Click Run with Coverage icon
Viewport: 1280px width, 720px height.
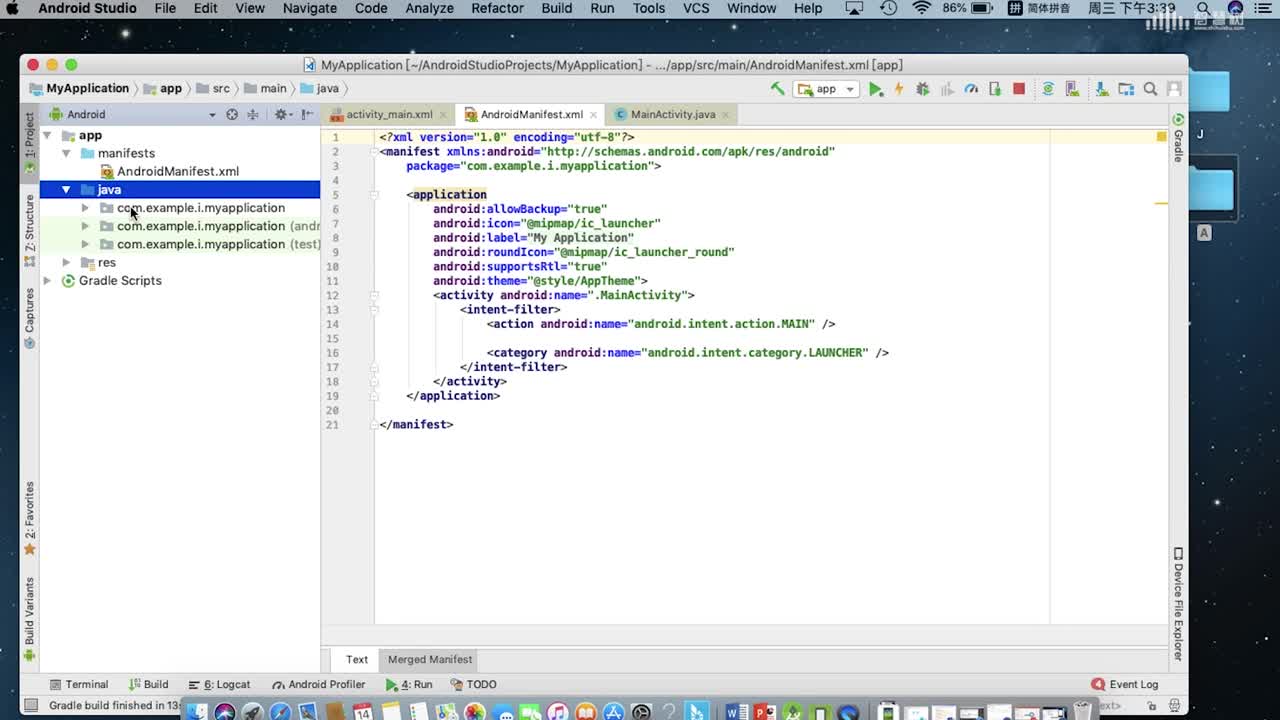(x=947, y=89)
